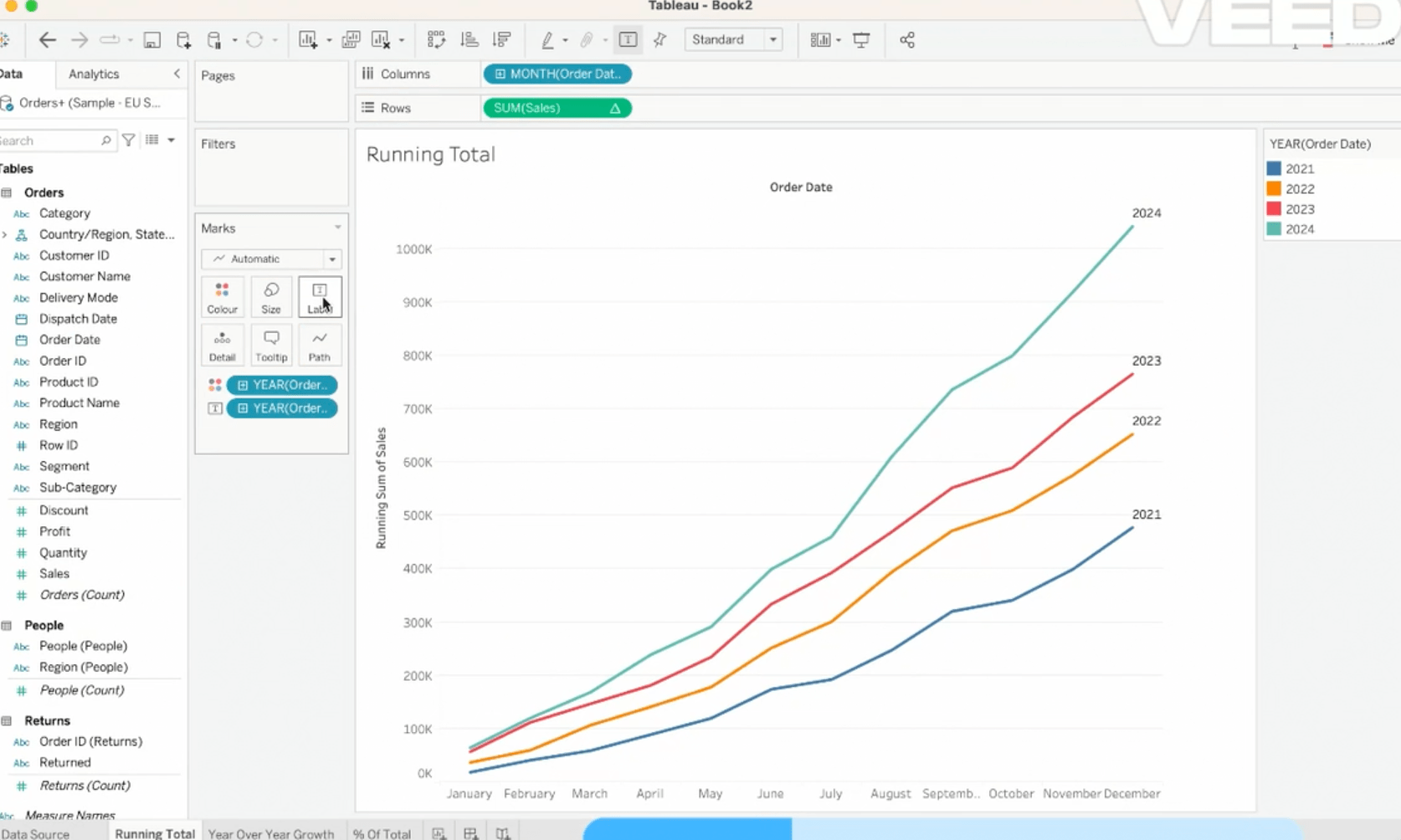1401x840 pixels.
Task: Click the Swap Rows and Columns icon
Action: click(436, 39)
